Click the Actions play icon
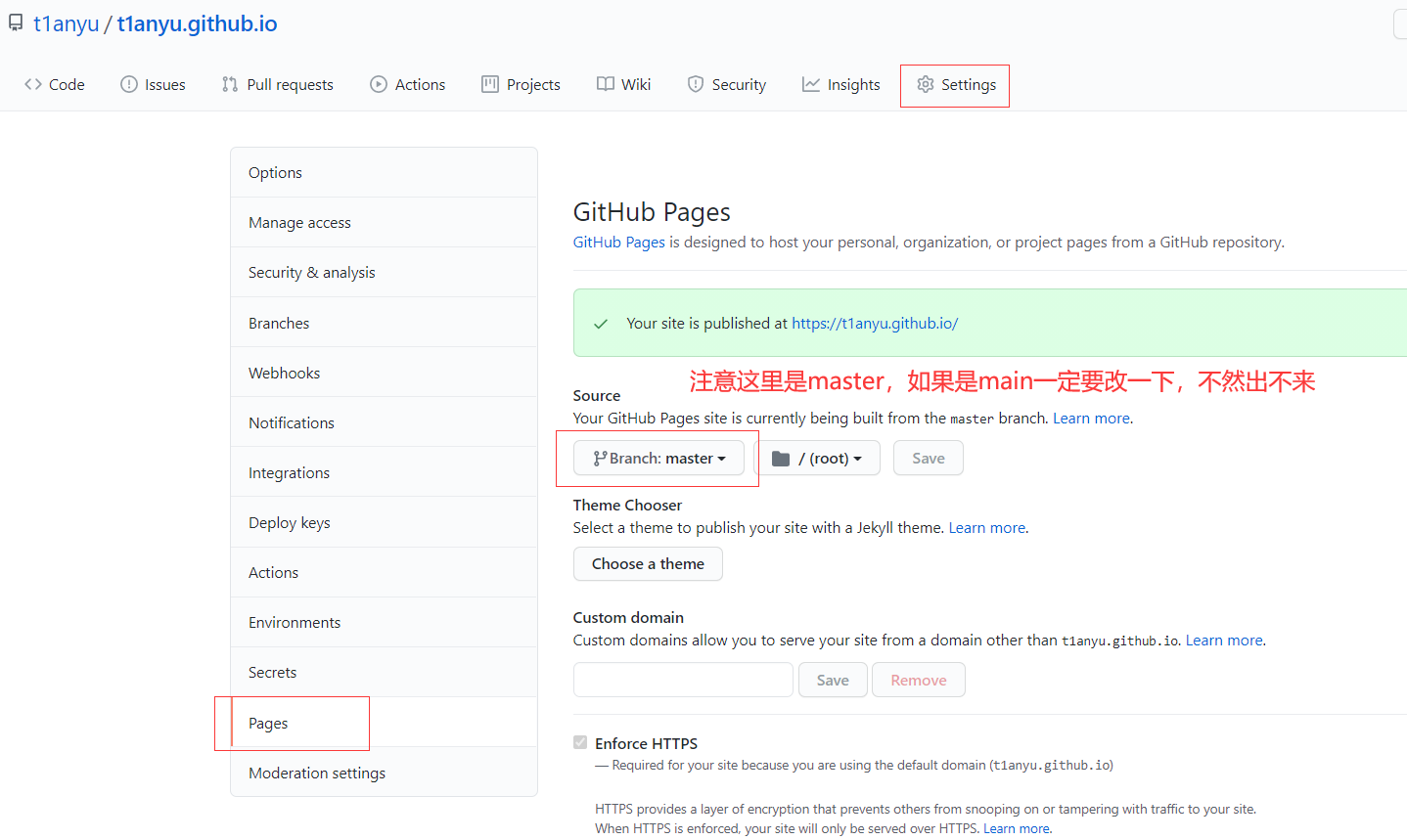Image resolution: width=1407 pixels, height=840 pixels. [379, 85]
